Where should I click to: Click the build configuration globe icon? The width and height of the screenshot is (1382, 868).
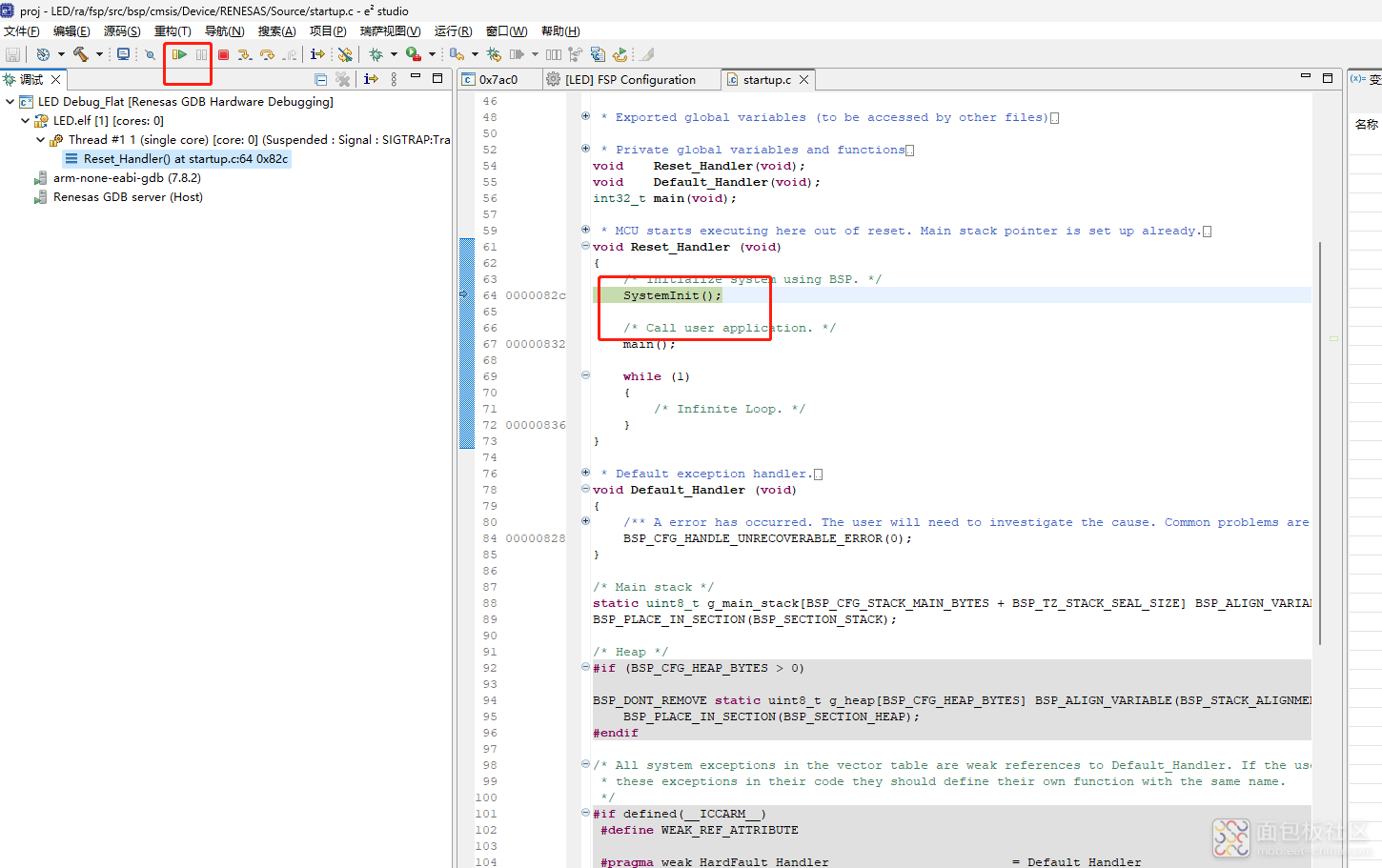point(43,54)
